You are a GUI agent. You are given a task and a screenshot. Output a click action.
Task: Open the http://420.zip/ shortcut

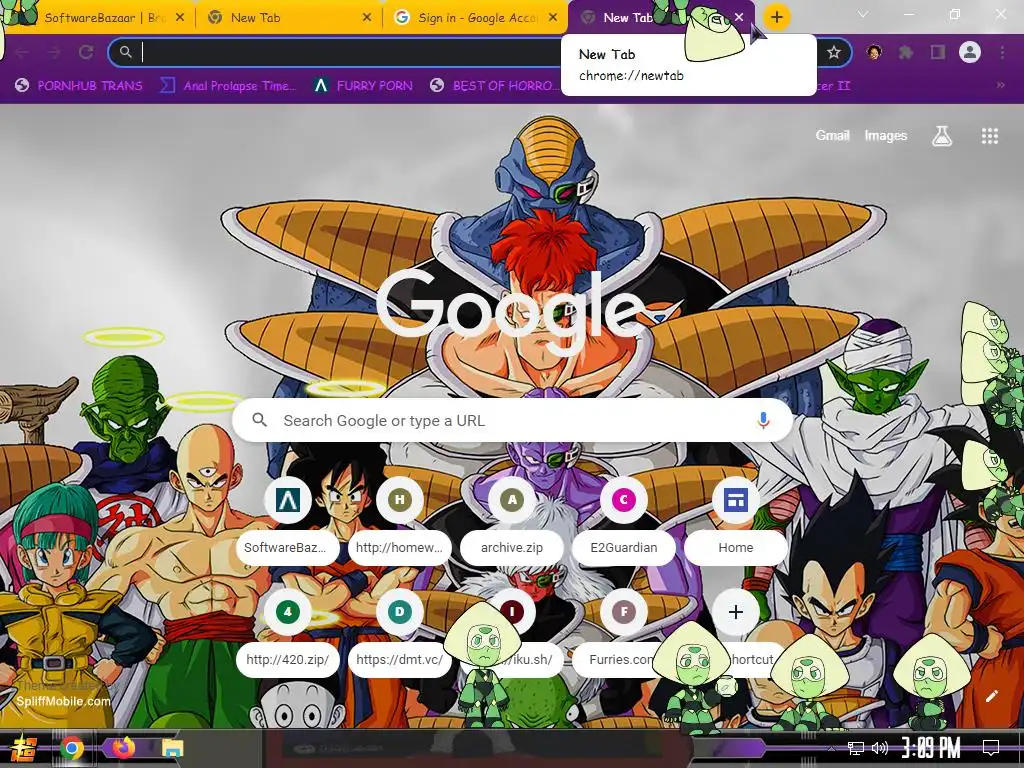[288, 635]
